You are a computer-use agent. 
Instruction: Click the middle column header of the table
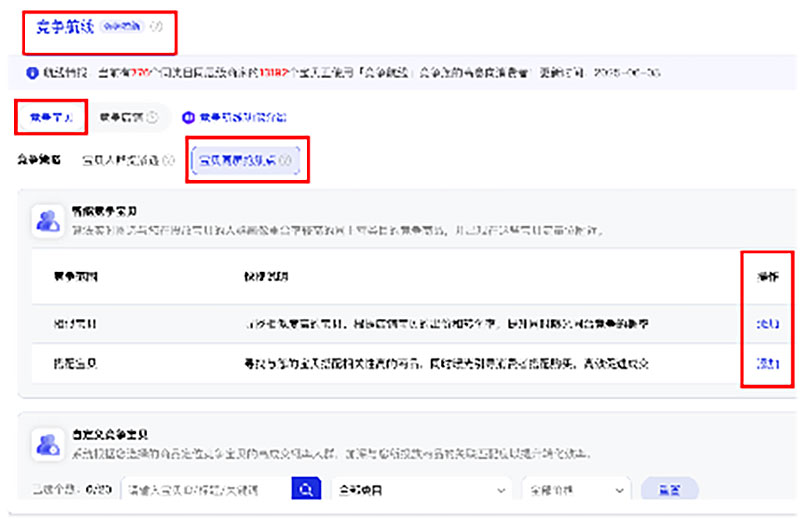266,277
